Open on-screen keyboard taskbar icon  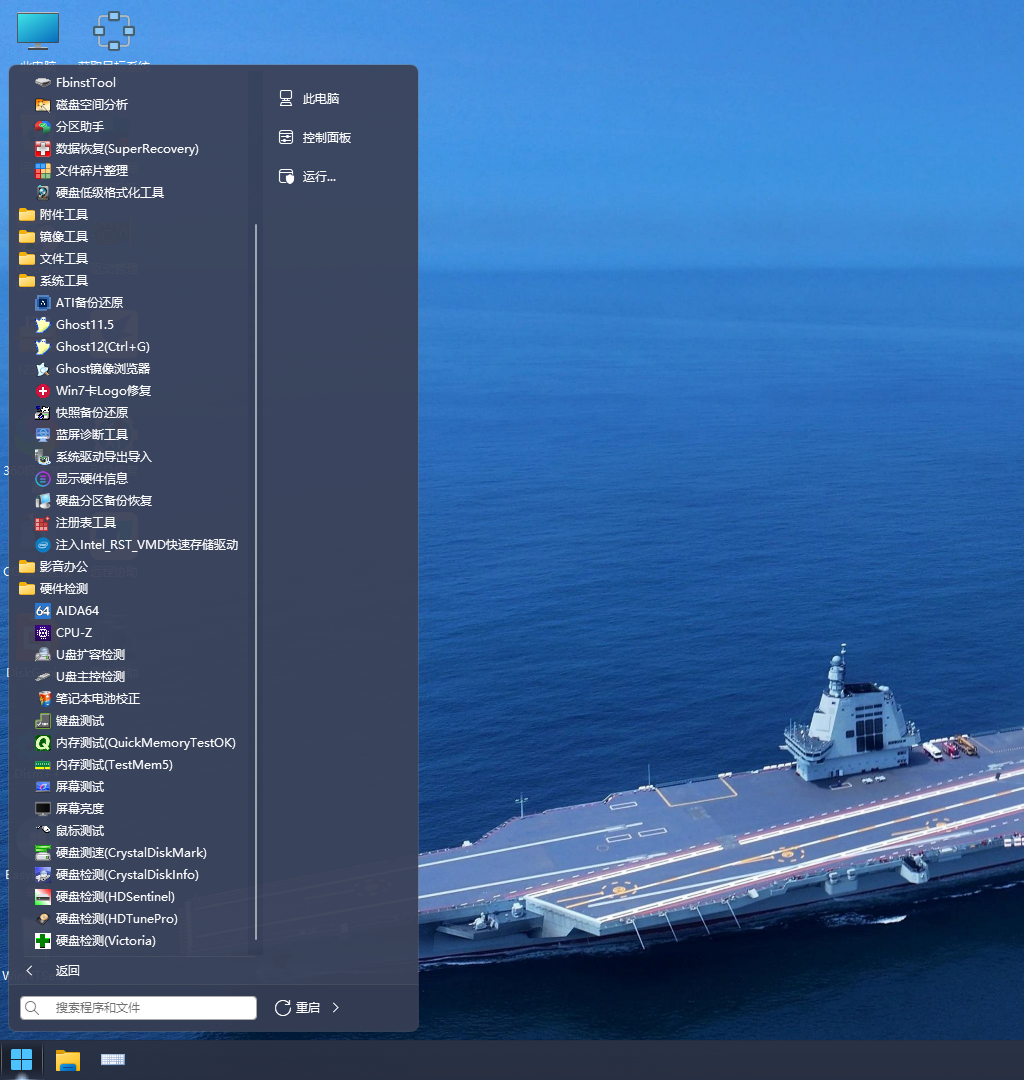point(113,1060)
